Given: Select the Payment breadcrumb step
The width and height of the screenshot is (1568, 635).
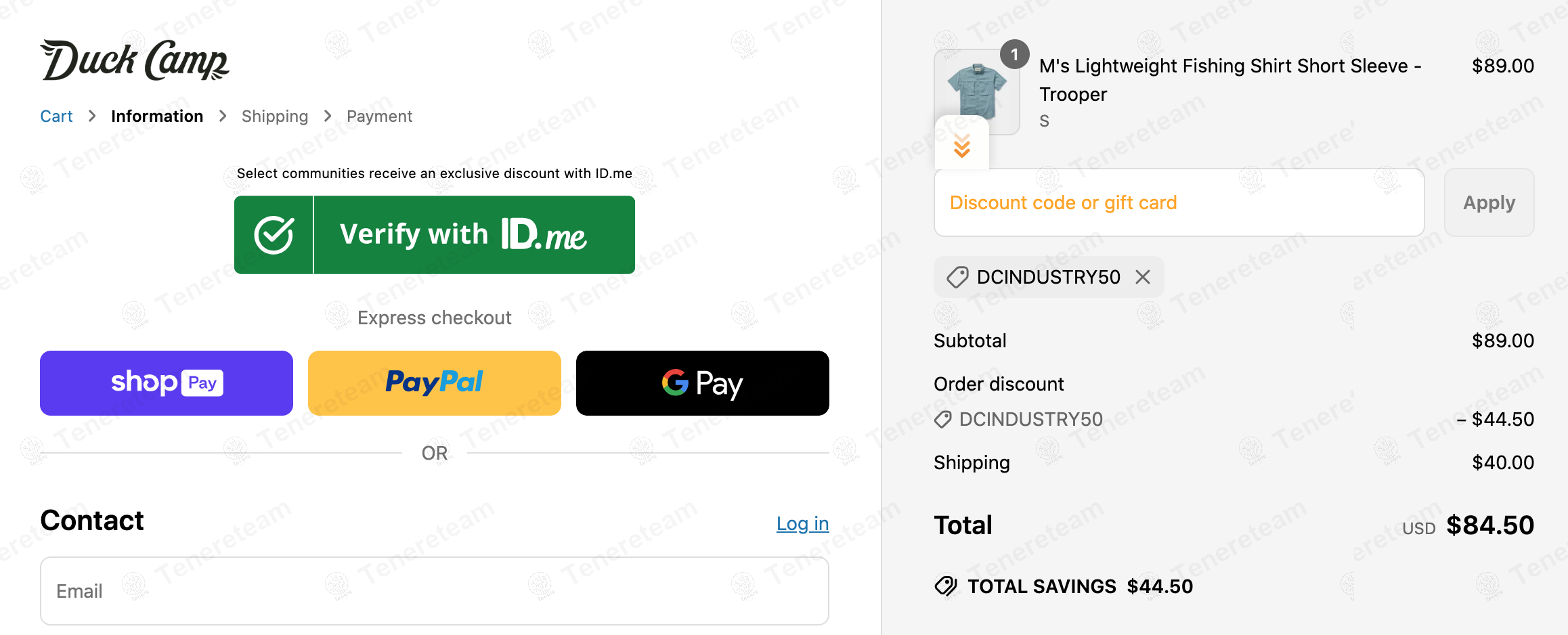Looking at the screenshot, I should pyautogui.click(x=379, y=116).
